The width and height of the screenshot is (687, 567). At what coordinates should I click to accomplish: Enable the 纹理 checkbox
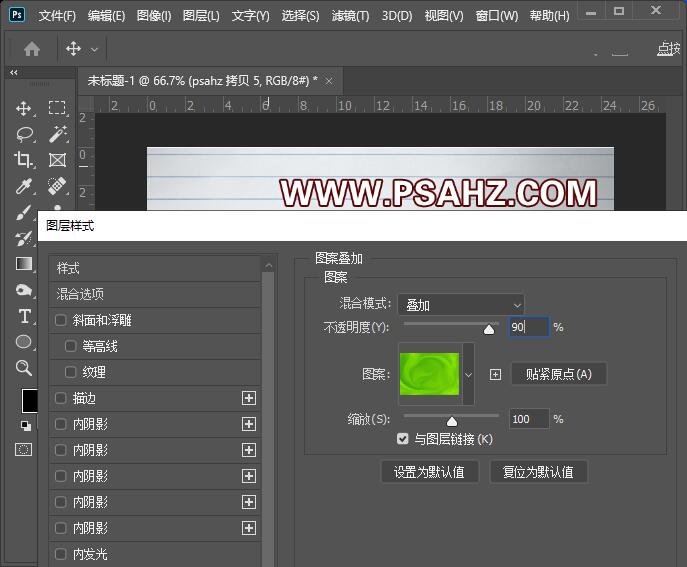tap(71, 372)
